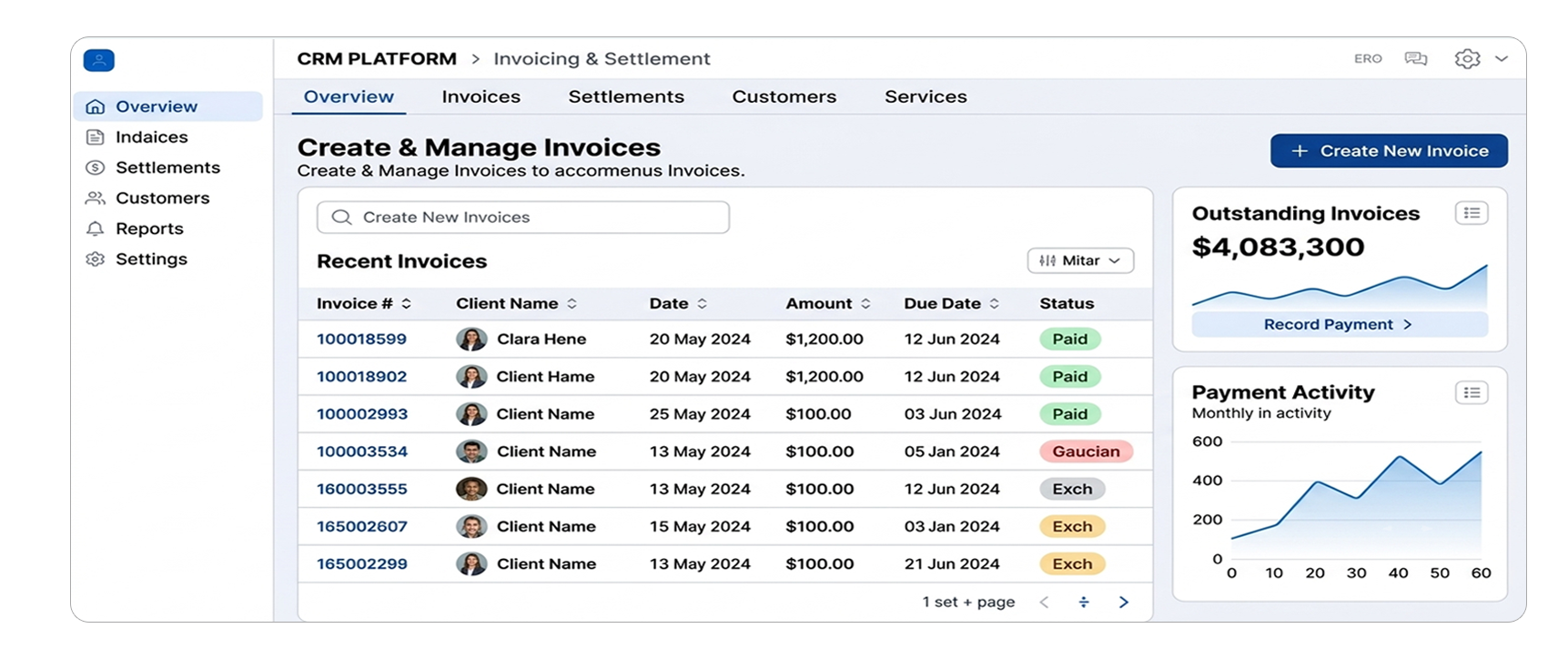
Task: Switch to the Services tab
Action: 926,96
